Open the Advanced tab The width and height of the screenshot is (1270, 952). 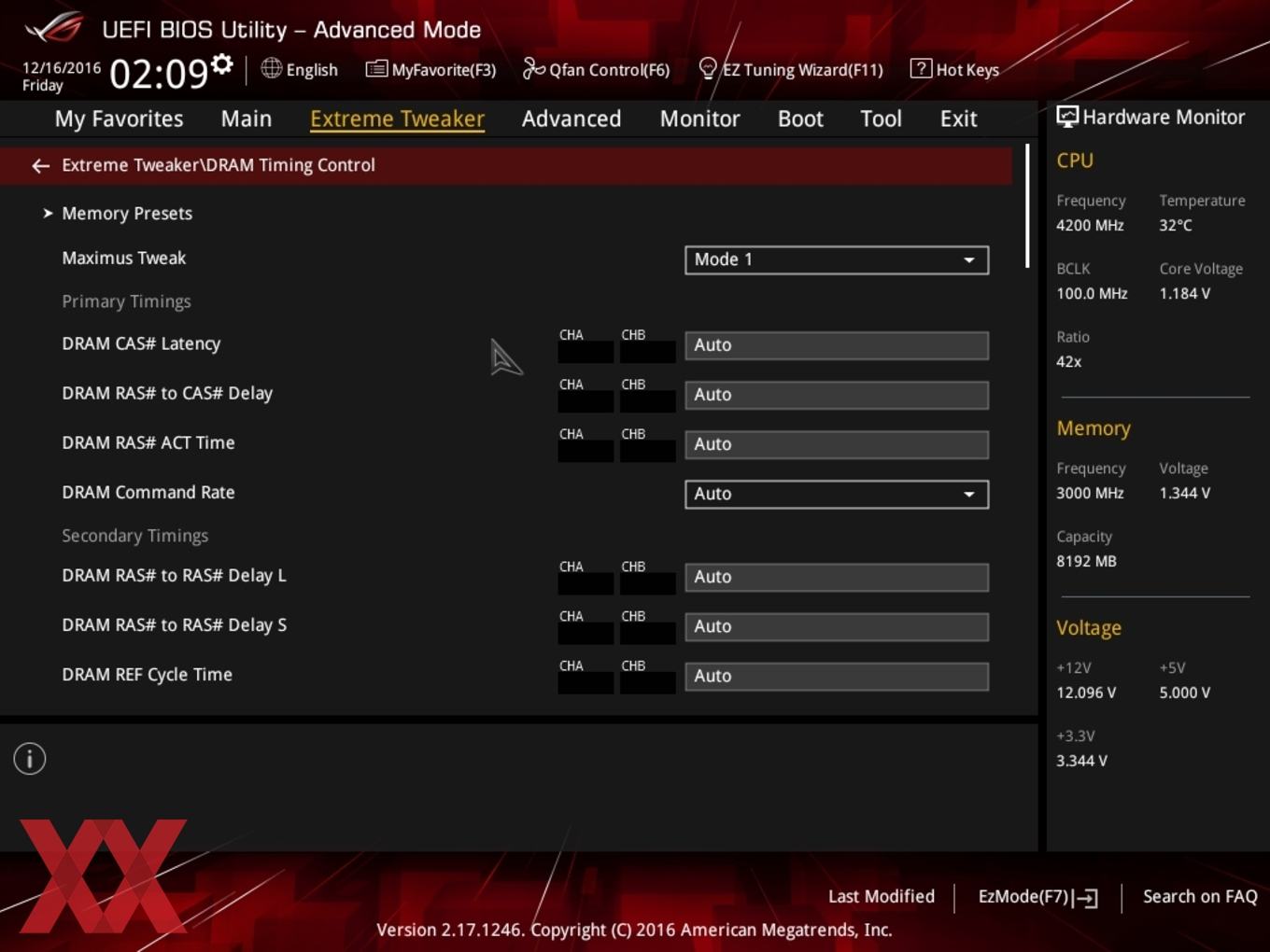coord(571,119)
